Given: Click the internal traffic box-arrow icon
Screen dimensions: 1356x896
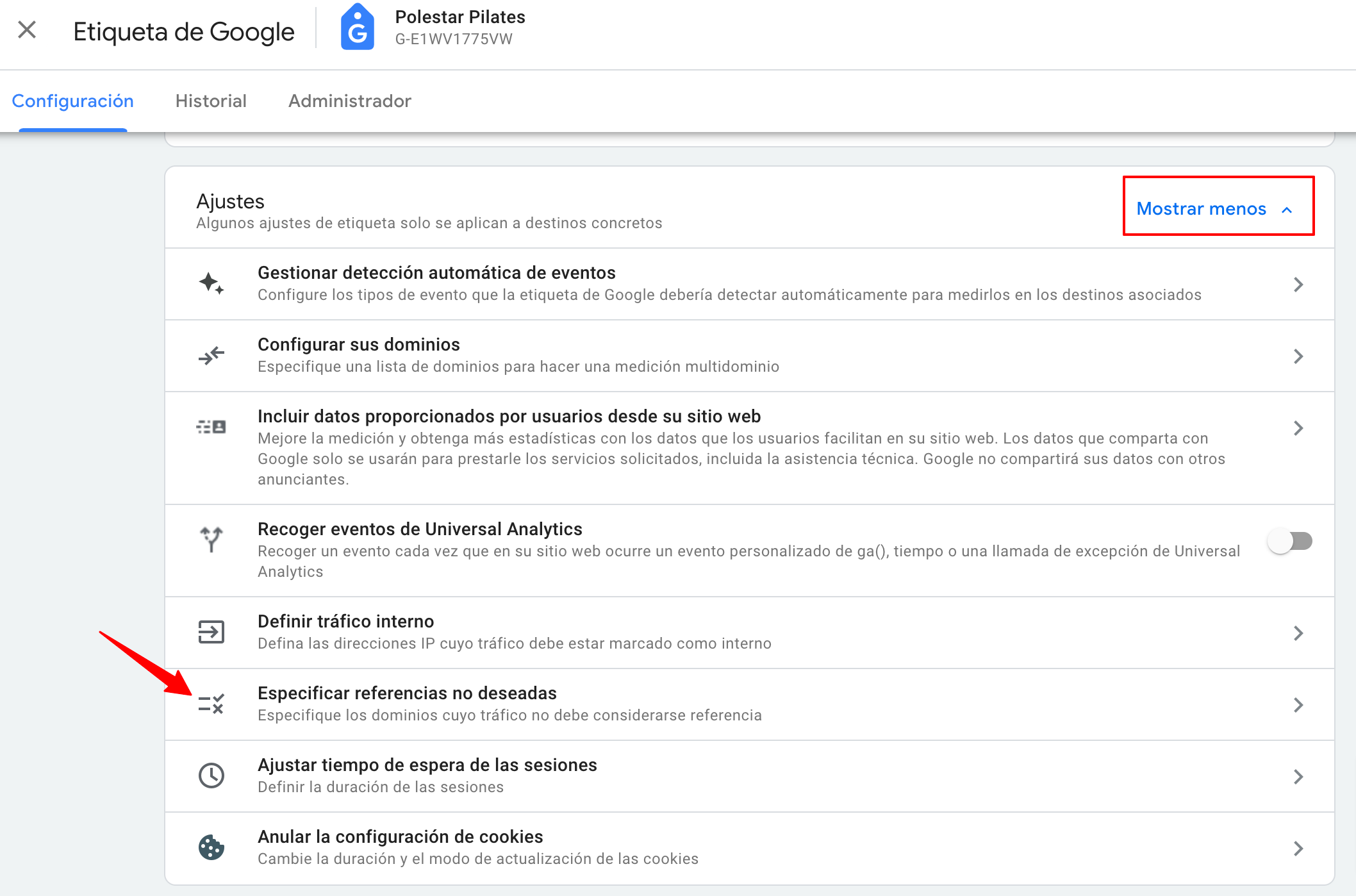Looking at the screenshot, I should [211, 632].
